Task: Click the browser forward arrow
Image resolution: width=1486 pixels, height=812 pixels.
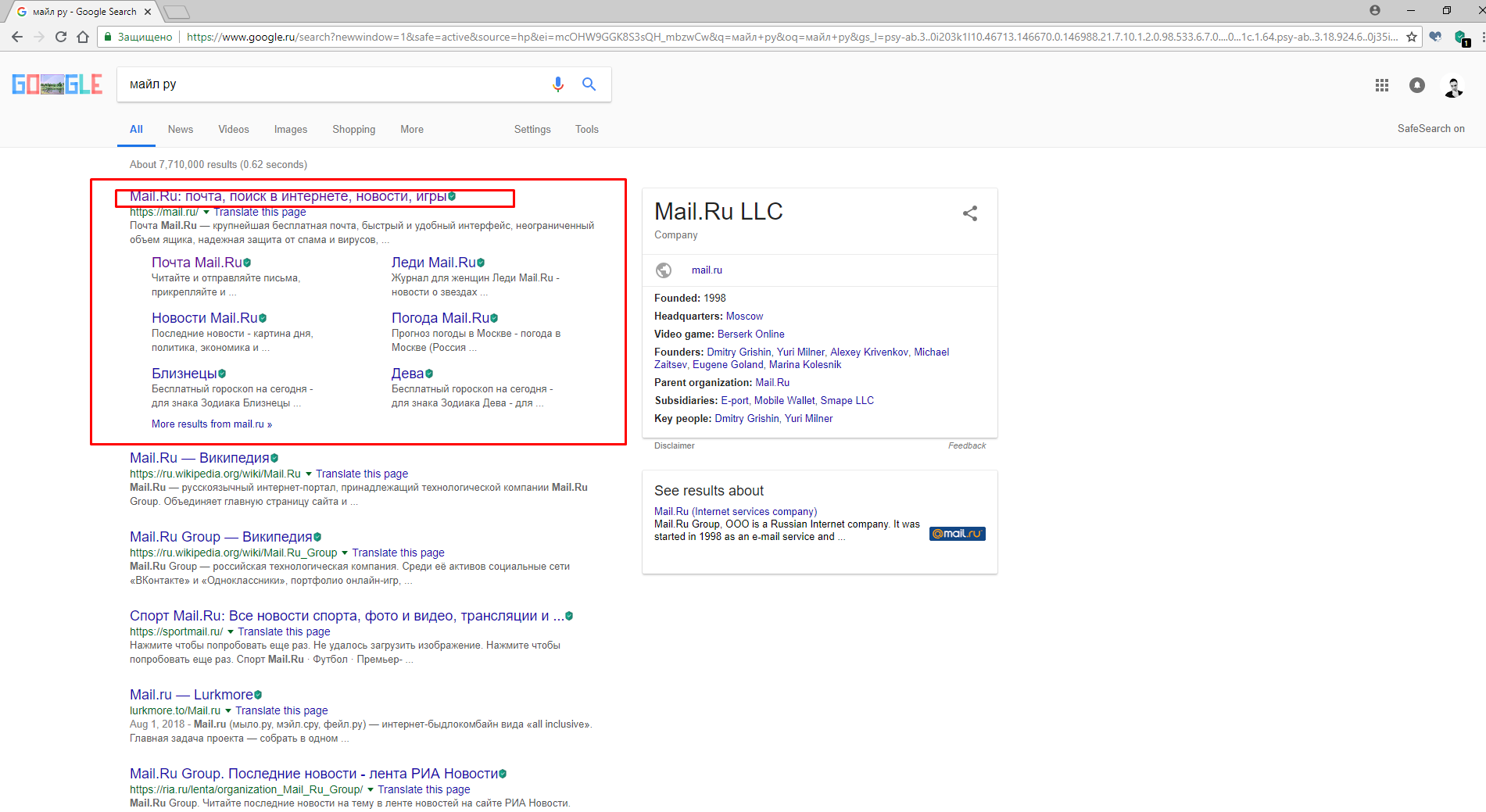Action: [39, 37]
